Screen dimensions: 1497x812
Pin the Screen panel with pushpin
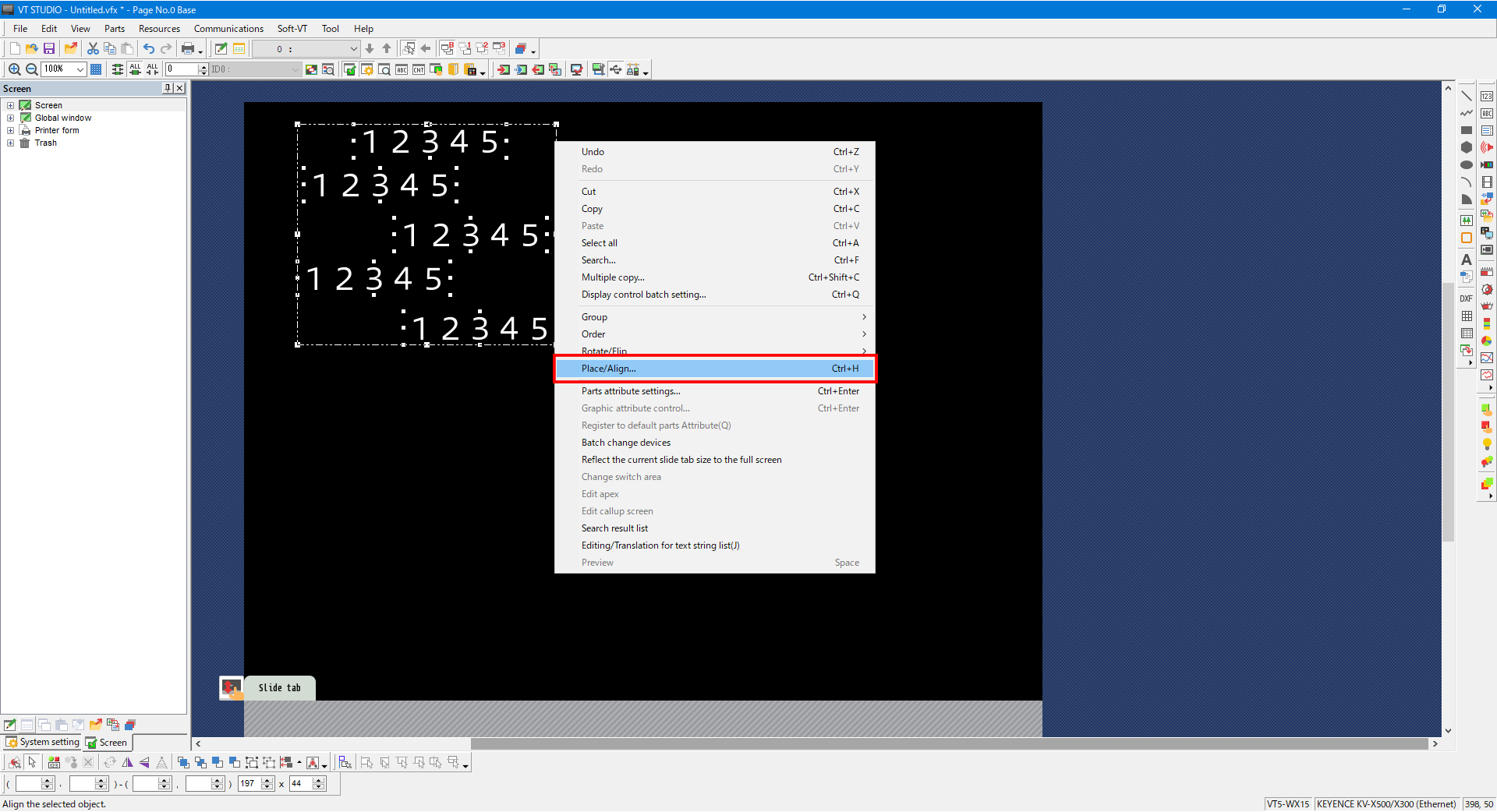168,88
